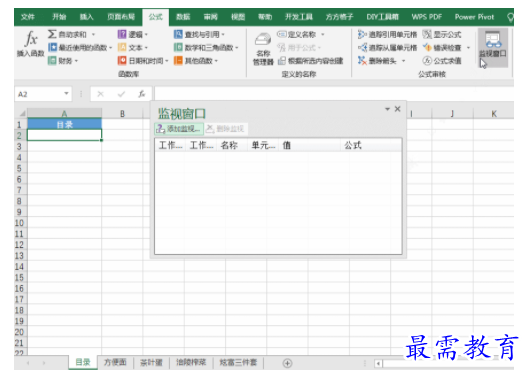Add a new sheet with plus button
The width and height of the screenshot is (527, 379).
tap(287, 363)
